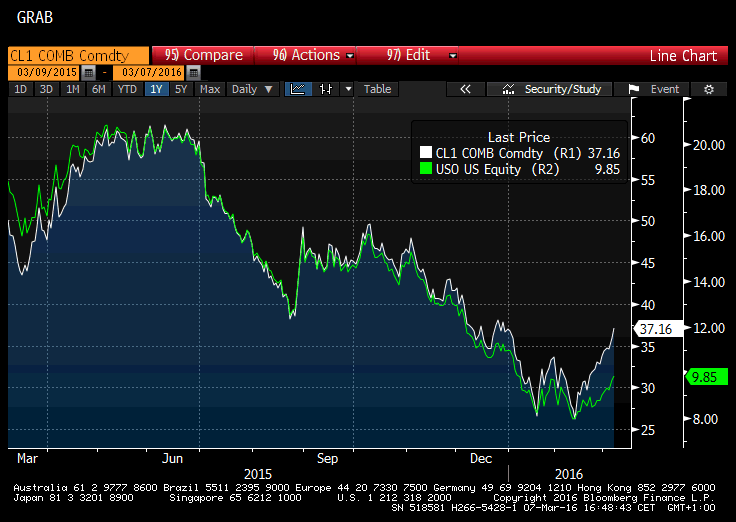The width and height of the screenshot is (736, 522).
Task: Click the 25 value on R1 axis
Action: point(648,430)
